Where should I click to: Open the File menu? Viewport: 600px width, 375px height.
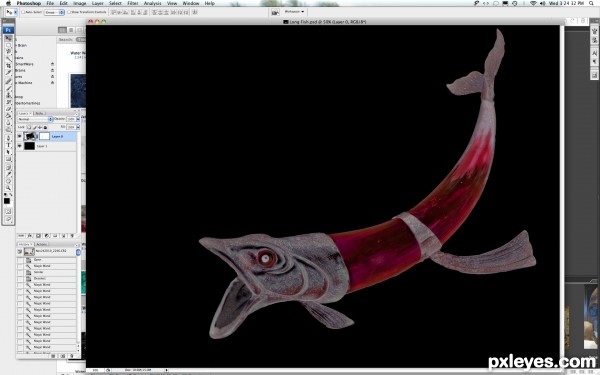(x=50, y=3)
